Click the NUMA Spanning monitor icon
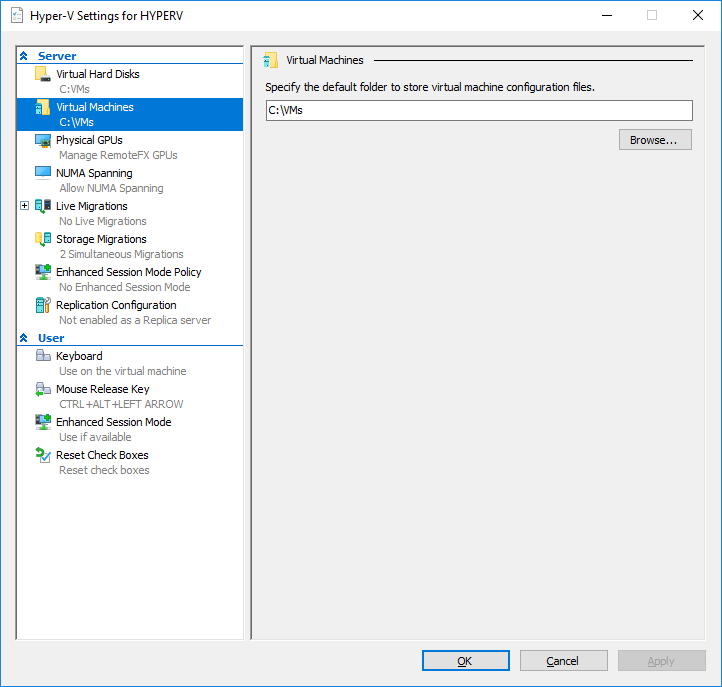Viewport: 722px width, 687px height. click(x=43, y=173)
